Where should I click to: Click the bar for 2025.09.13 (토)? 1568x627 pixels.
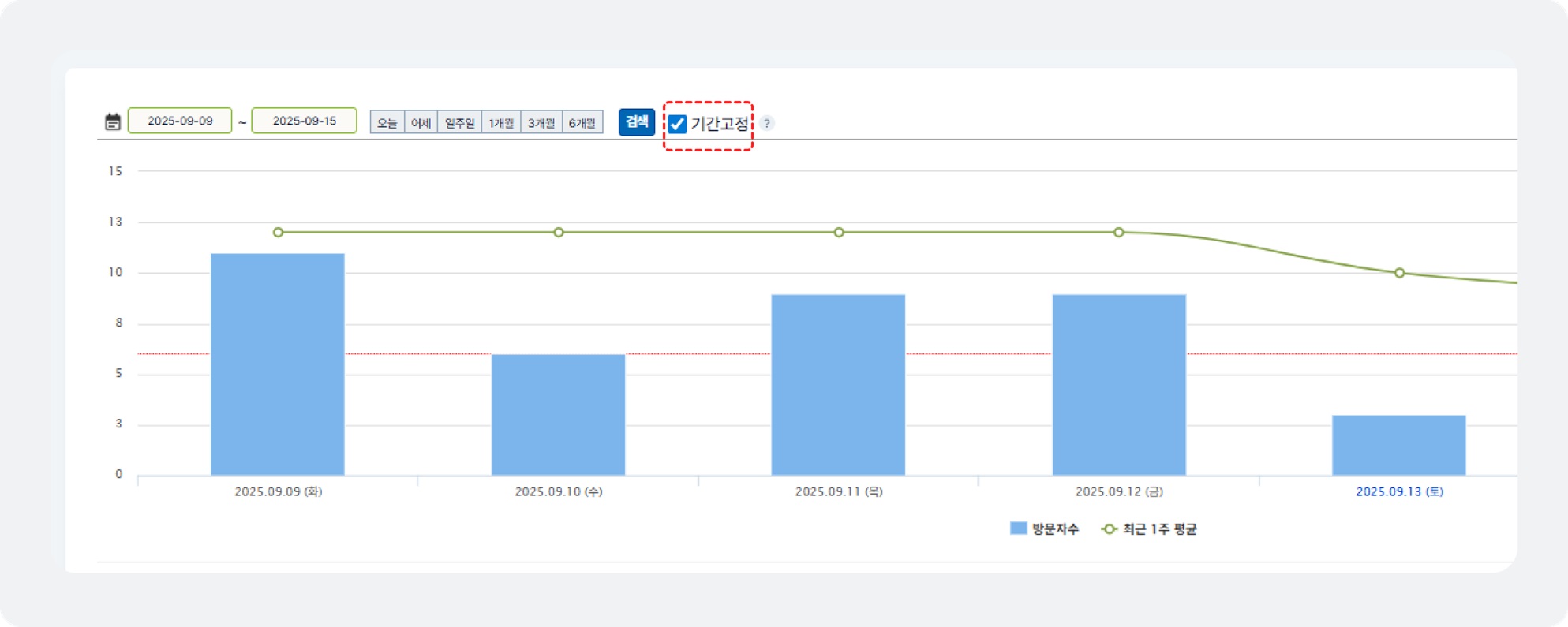tap(1399, 445)
